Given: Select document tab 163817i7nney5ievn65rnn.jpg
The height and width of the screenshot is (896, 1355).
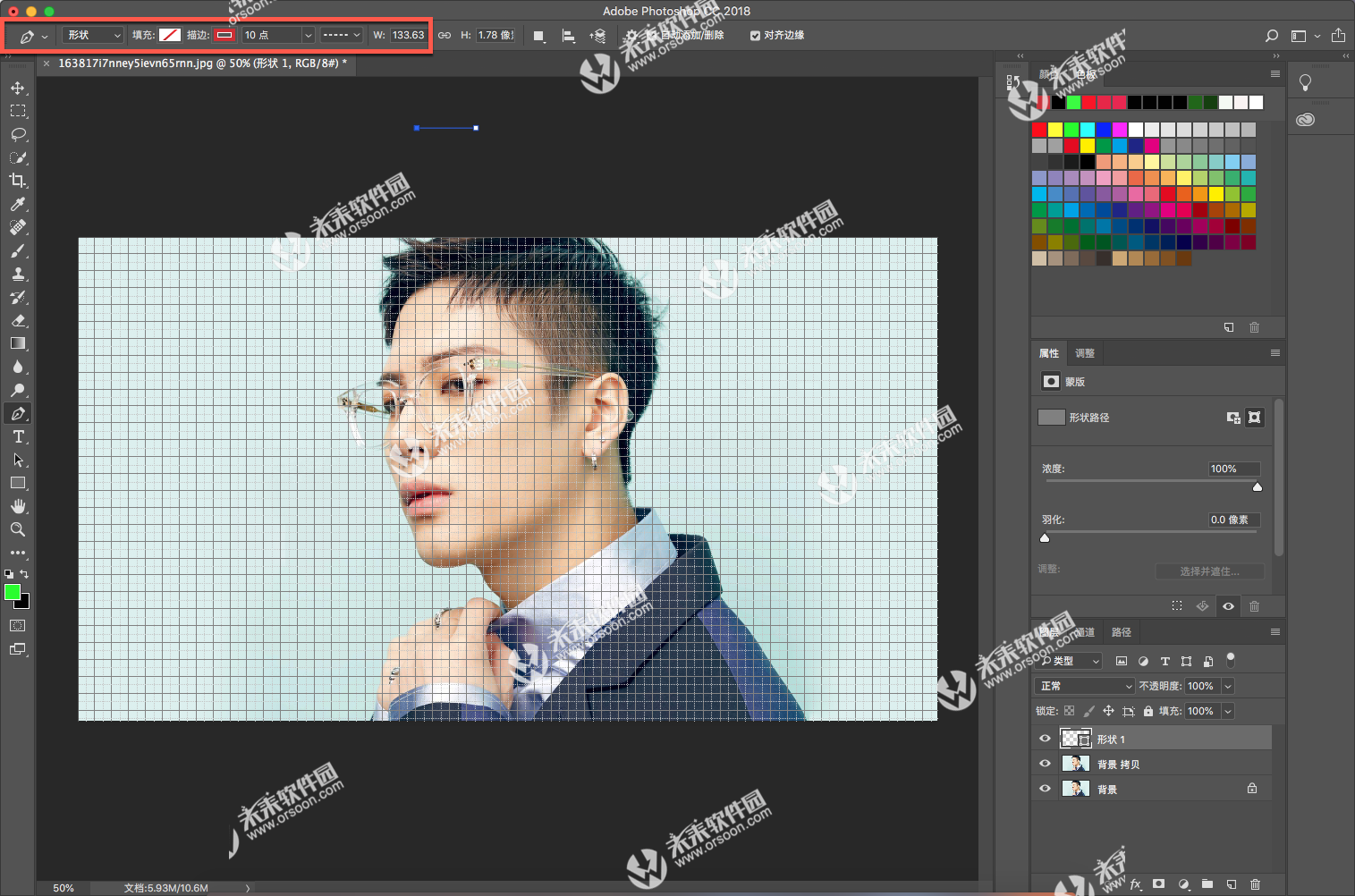Looking at the screenshot, I should [202, 63].
